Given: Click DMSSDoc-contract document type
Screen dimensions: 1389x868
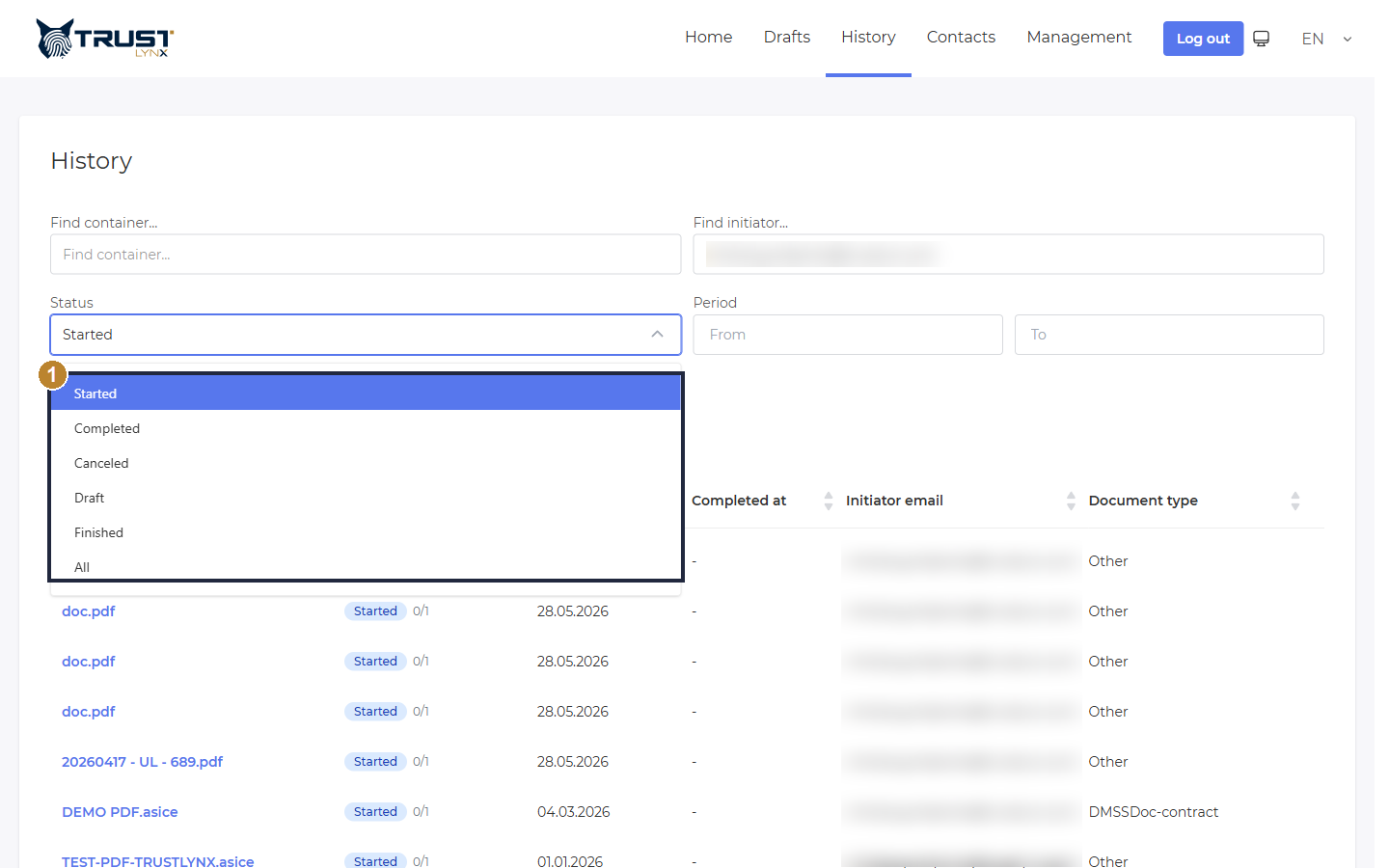Looking at the screenshot, I should click(x=1154, y=812).
